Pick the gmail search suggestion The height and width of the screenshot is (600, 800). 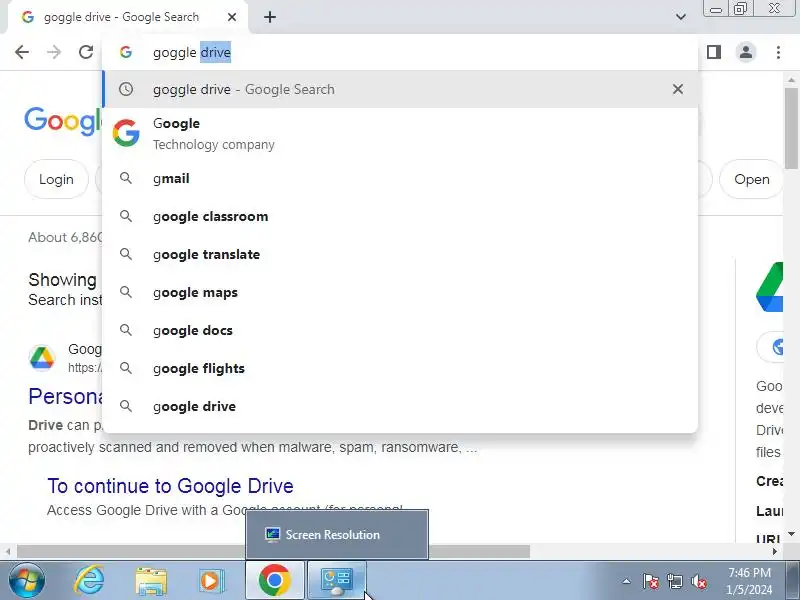pyautogui.click(x=400, y=179)
